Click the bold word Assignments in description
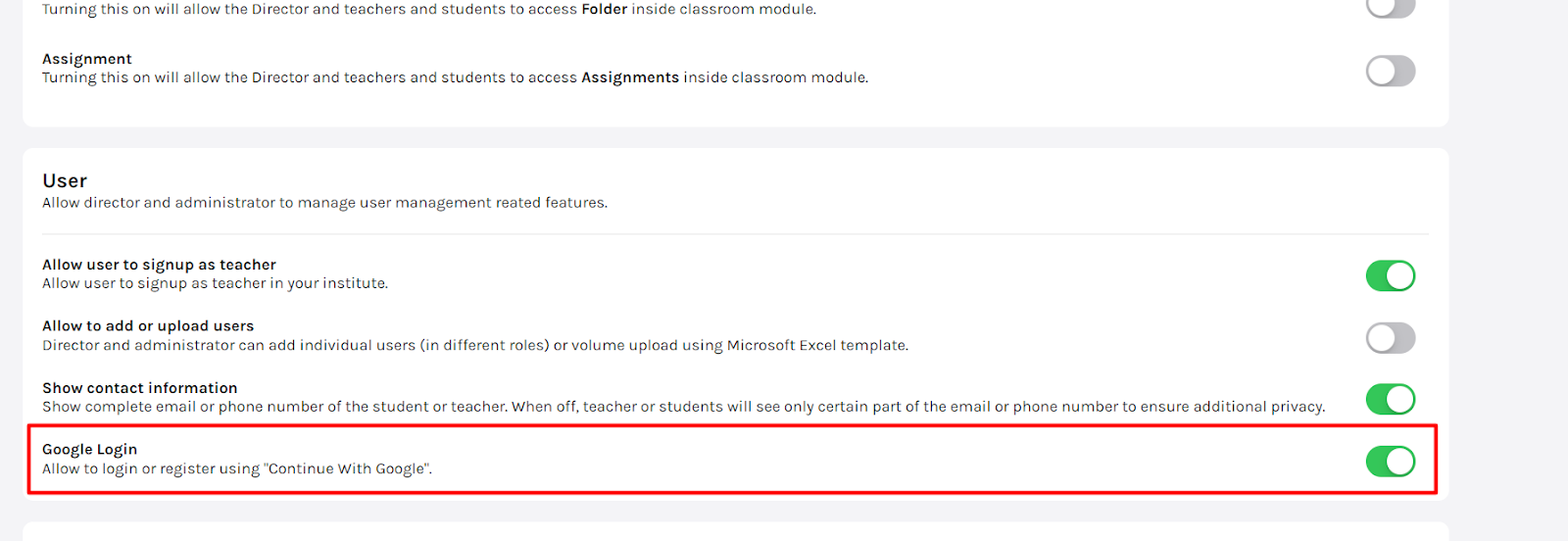The height and width of the screenshot is (541, 1568). point(629,77)
